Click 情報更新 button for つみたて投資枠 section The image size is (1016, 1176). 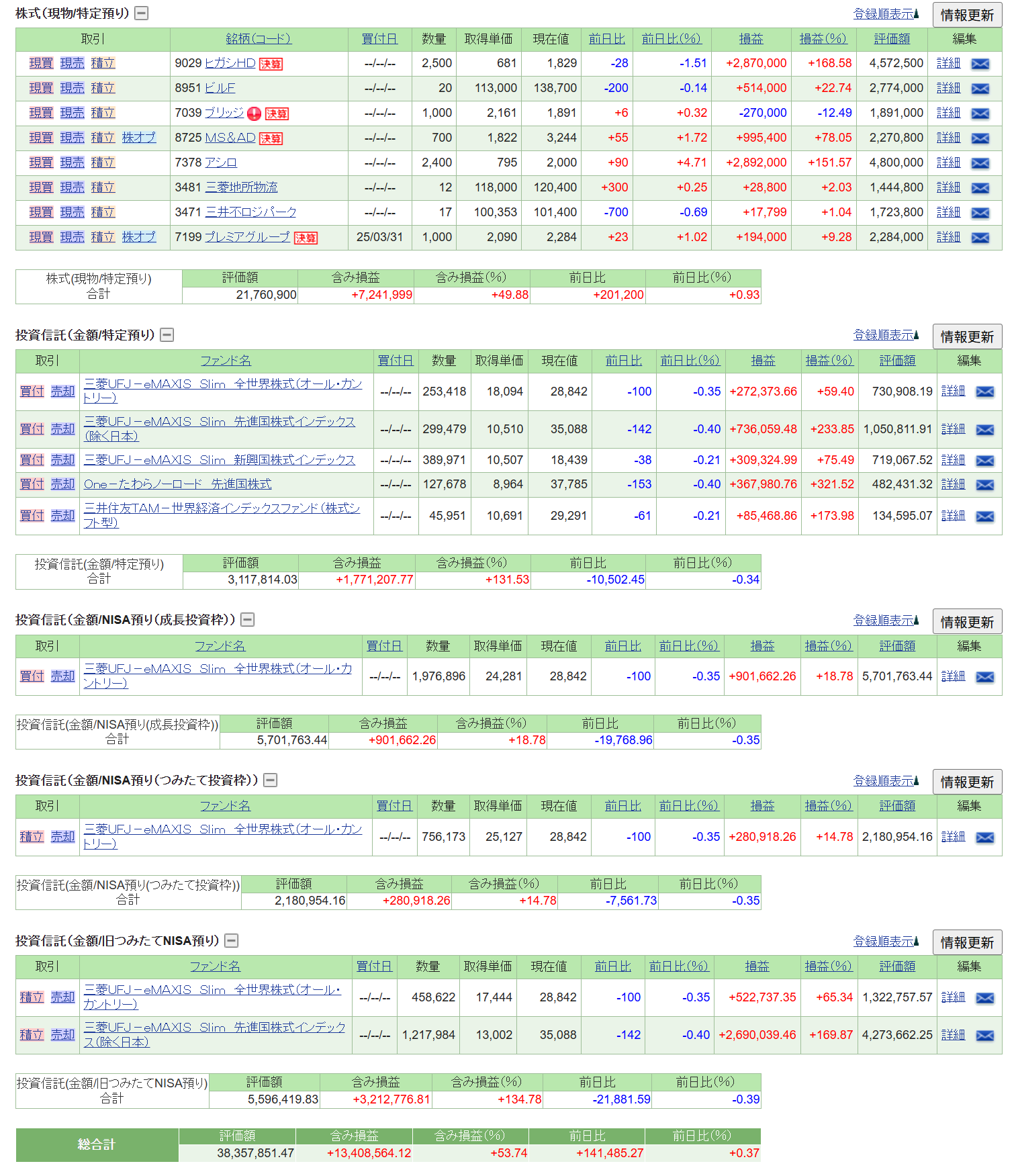tap(967, 782)
